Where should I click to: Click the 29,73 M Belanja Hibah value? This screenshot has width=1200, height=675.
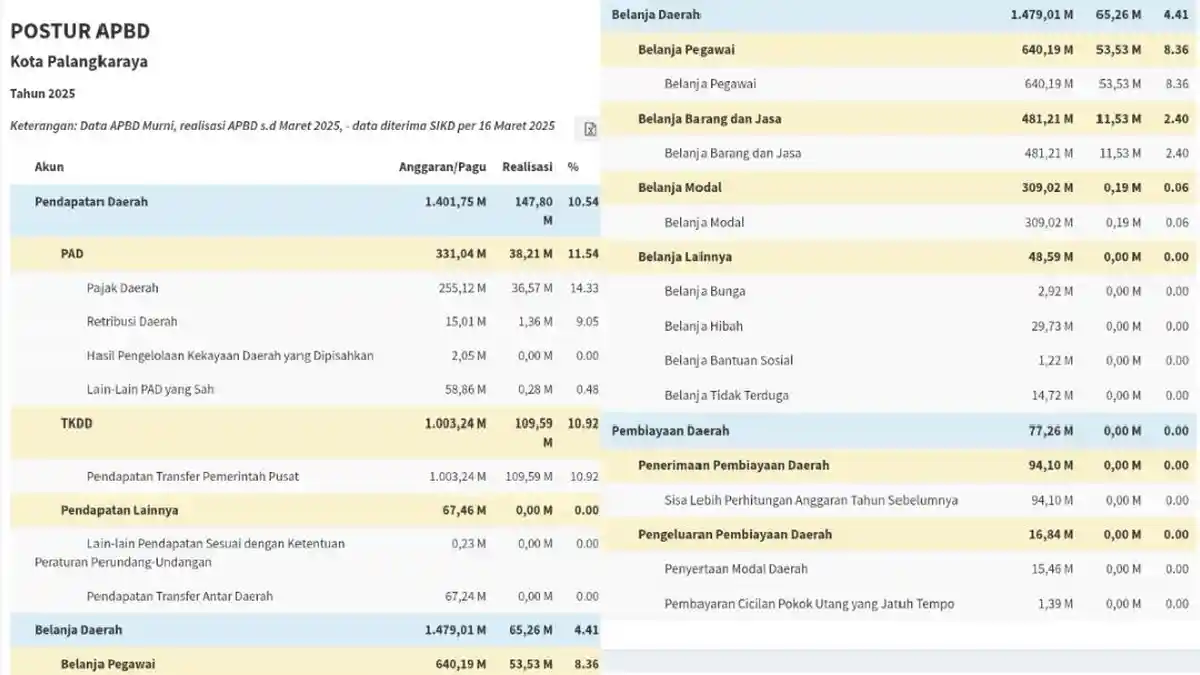[1052, 326]
